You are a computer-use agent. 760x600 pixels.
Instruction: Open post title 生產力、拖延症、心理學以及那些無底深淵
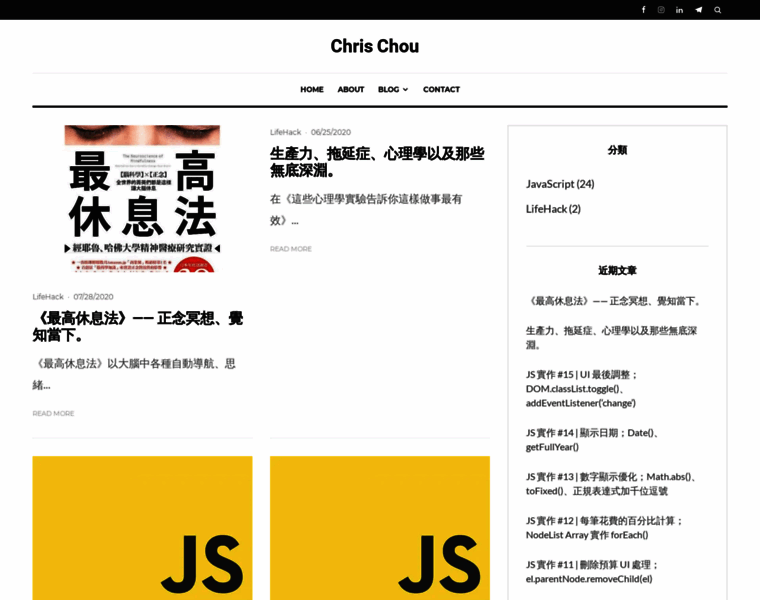click(x=377, y=162)
